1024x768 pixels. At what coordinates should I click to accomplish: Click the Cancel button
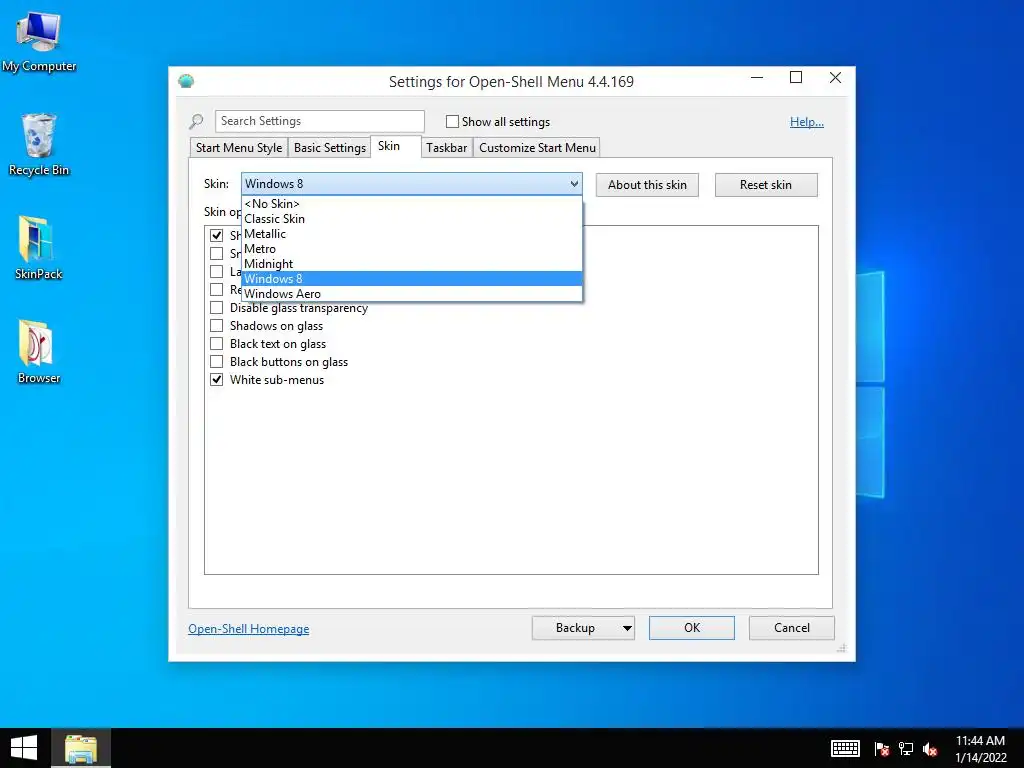pos(792,628)
